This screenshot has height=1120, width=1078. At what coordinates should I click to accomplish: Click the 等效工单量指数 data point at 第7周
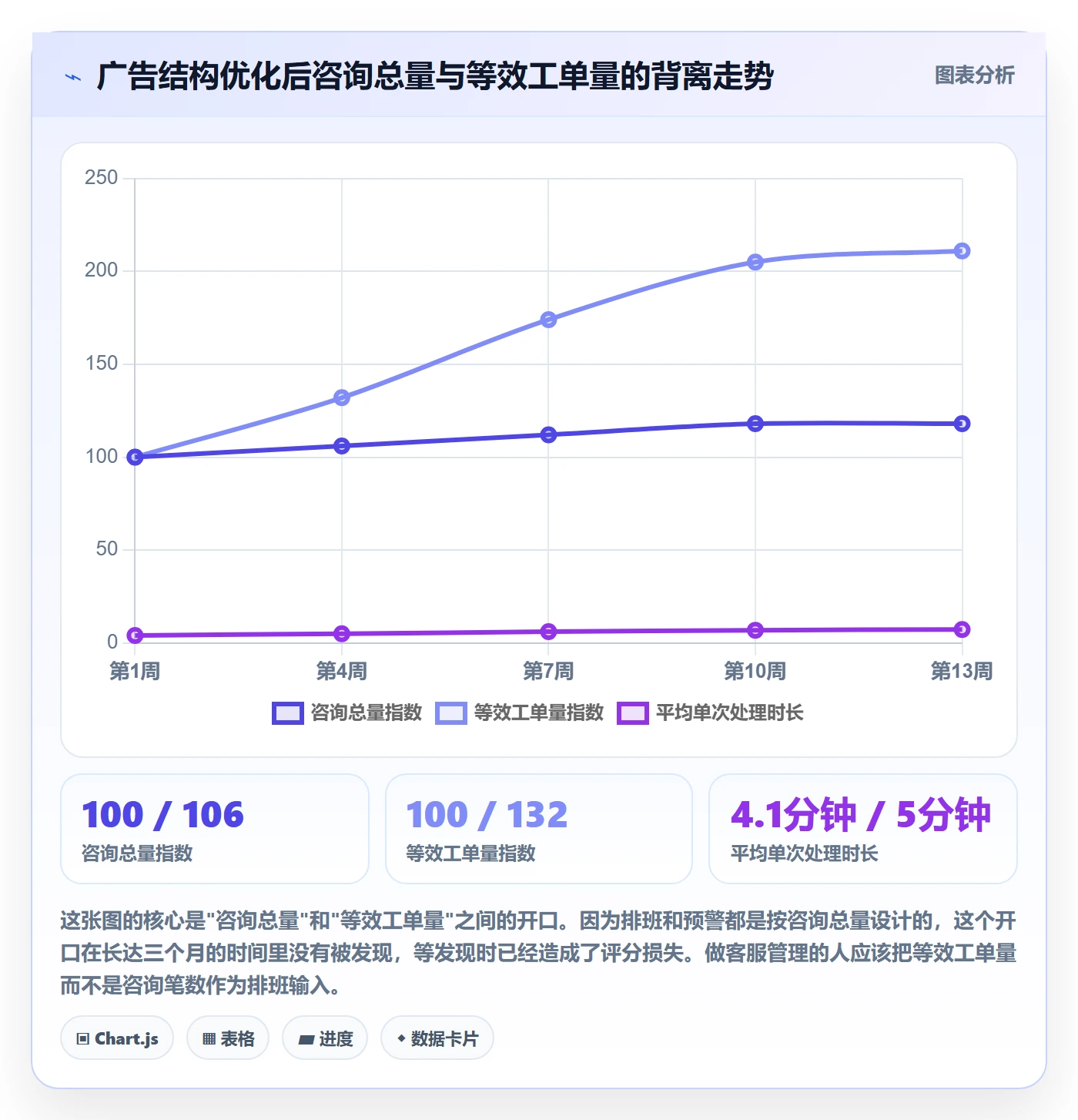pyautogui.click(x=548, y=320)
